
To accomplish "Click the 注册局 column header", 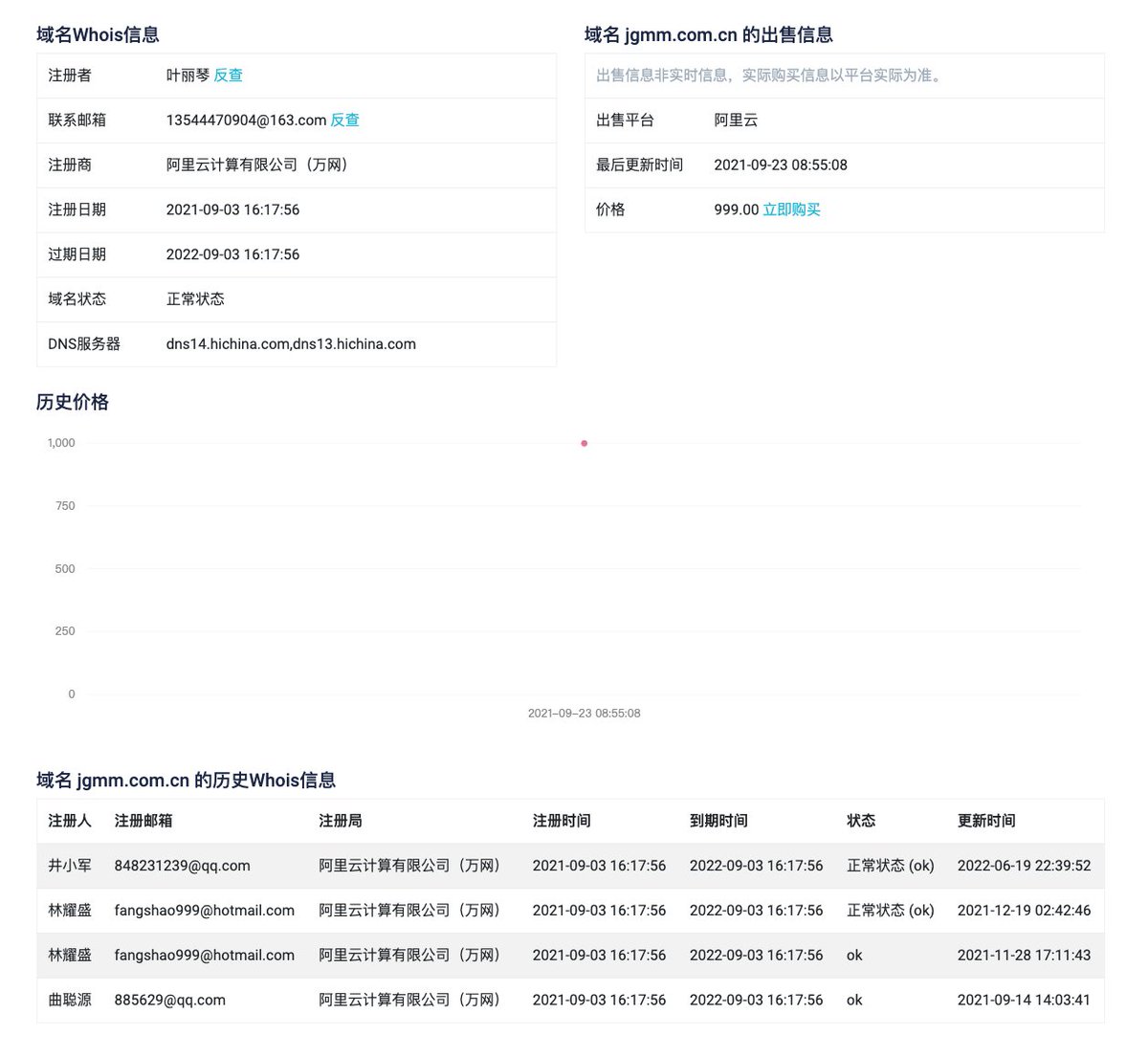I will coord(341,821).
